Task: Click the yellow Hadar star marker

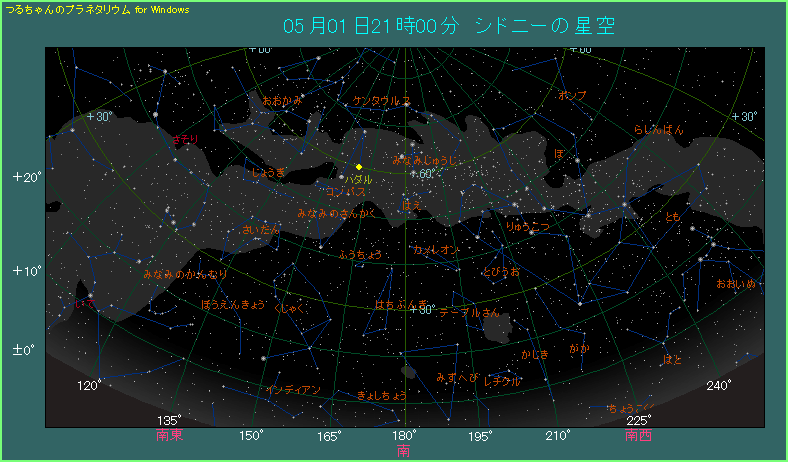Action: pyautogui.click(x=359, y=166)
